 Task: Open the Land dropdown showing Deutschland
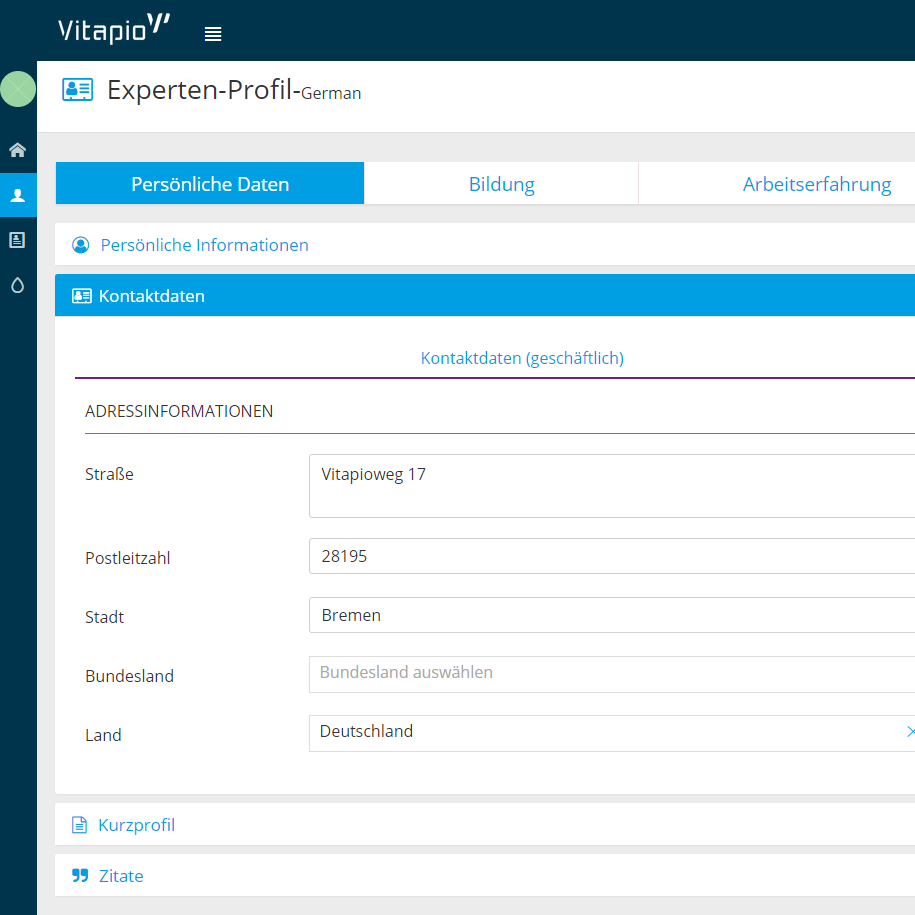pyautogui.click(x=600, y=732)
